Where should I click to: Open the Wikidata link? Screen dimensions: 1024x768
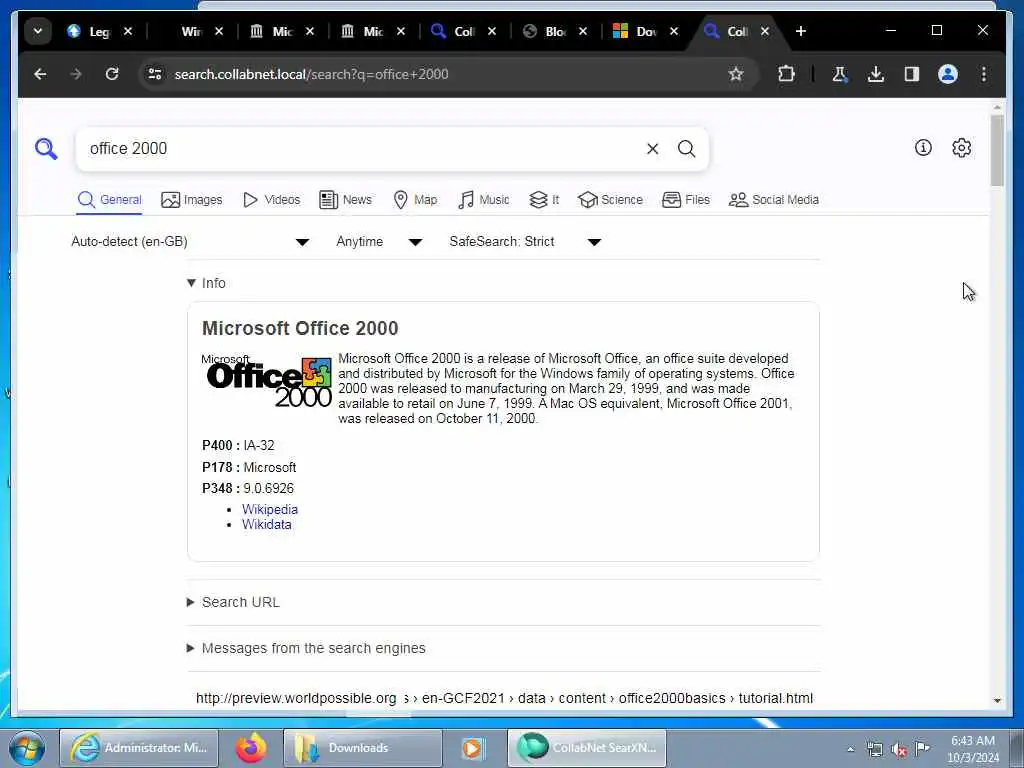click(x=266, y=524)
